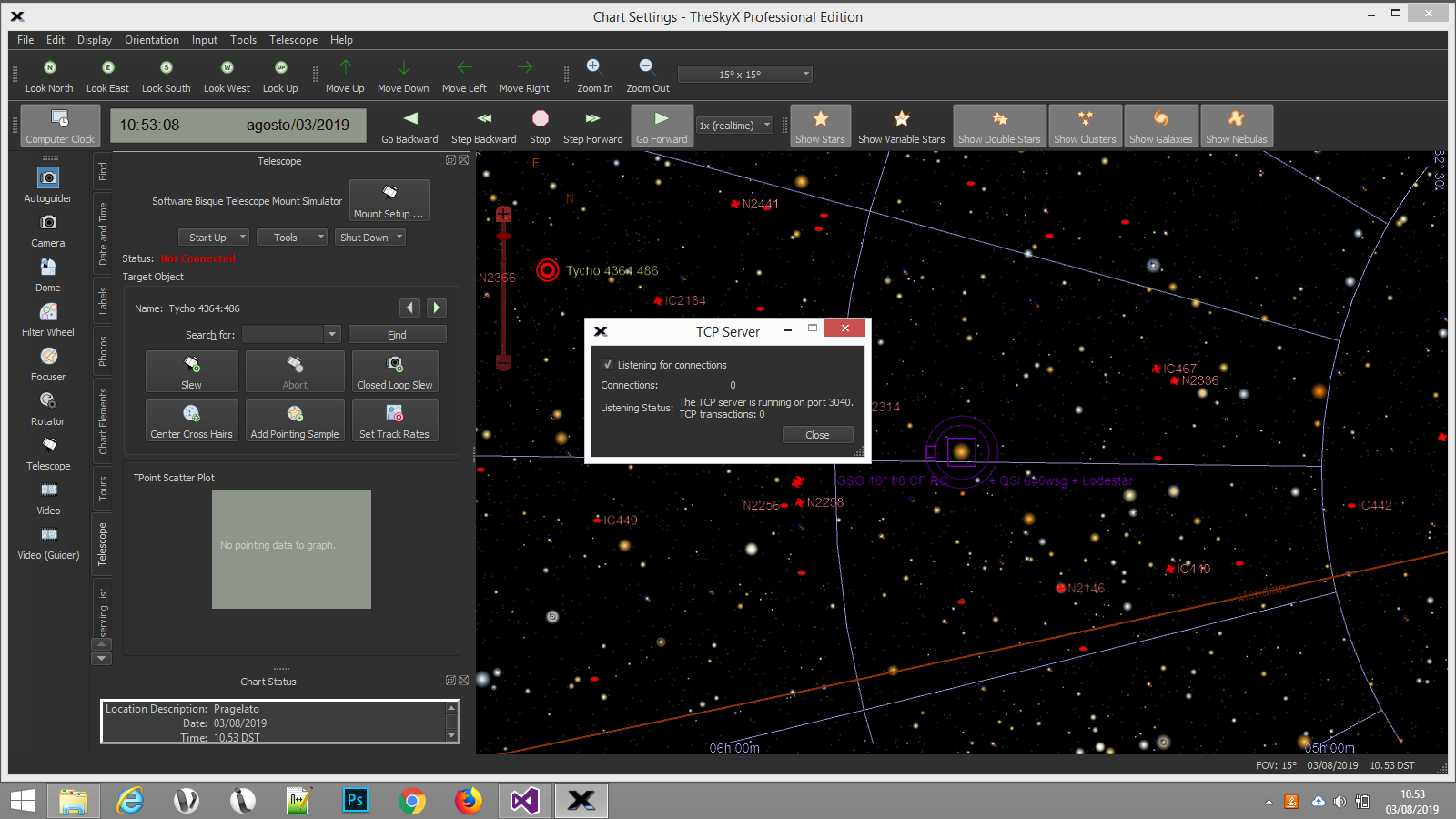Switch to the Find side tab
This screenshot has height=819, width=1456.
(103, 171)
